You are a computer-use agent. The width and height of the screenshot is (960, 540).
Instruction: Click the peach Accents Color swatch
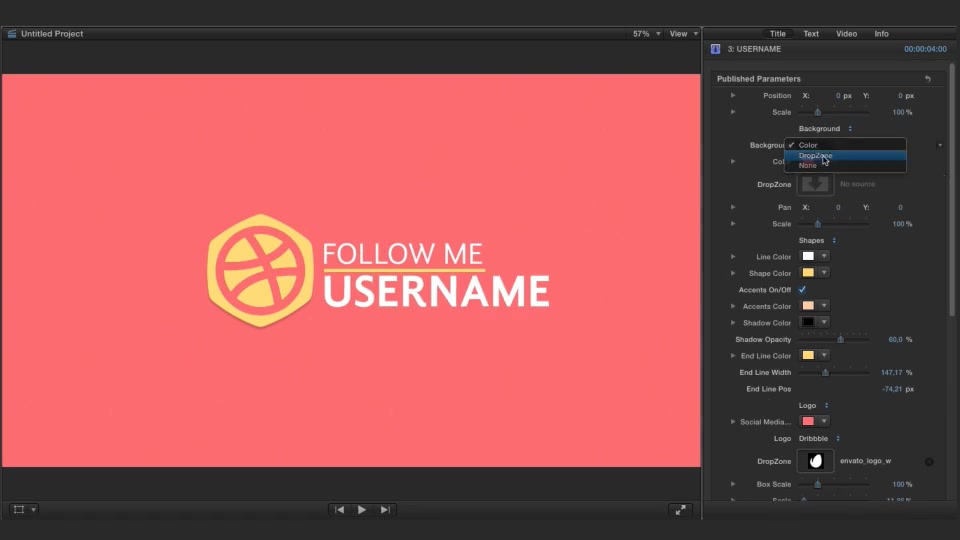[808, 306]
